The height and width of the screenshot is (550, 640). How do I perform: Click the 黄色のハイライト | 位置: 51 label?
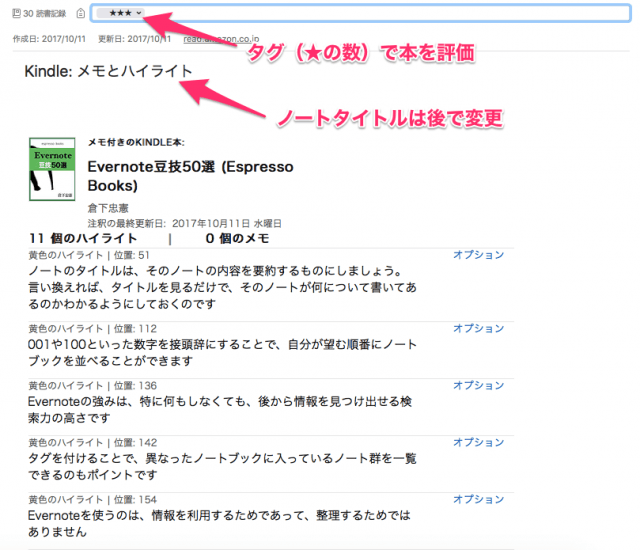pos(89,255)
